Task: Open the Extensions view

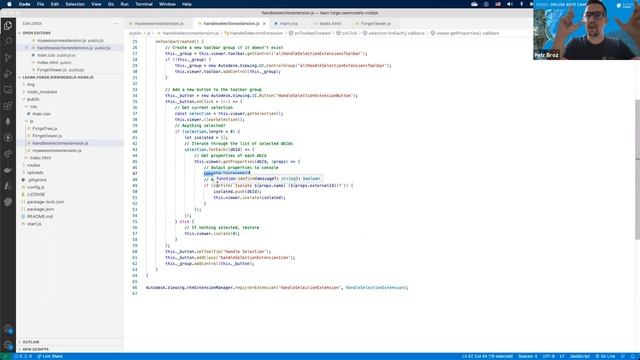Action: tap(8, 106)
